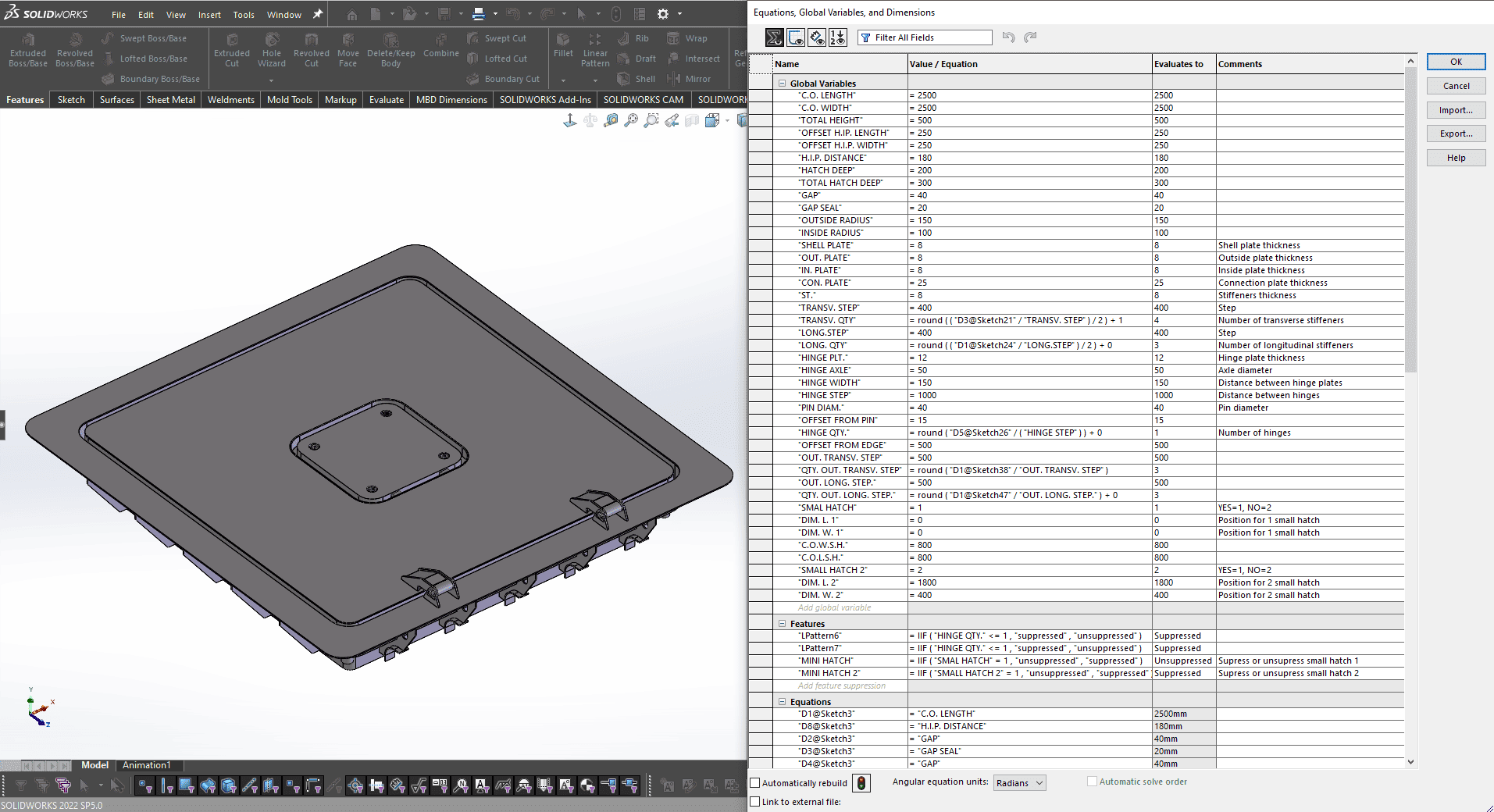Toggle the Automatic solve order checkbox
Image resolution: width=1494 pixels, height=812 pixels.
[1093, 782]
